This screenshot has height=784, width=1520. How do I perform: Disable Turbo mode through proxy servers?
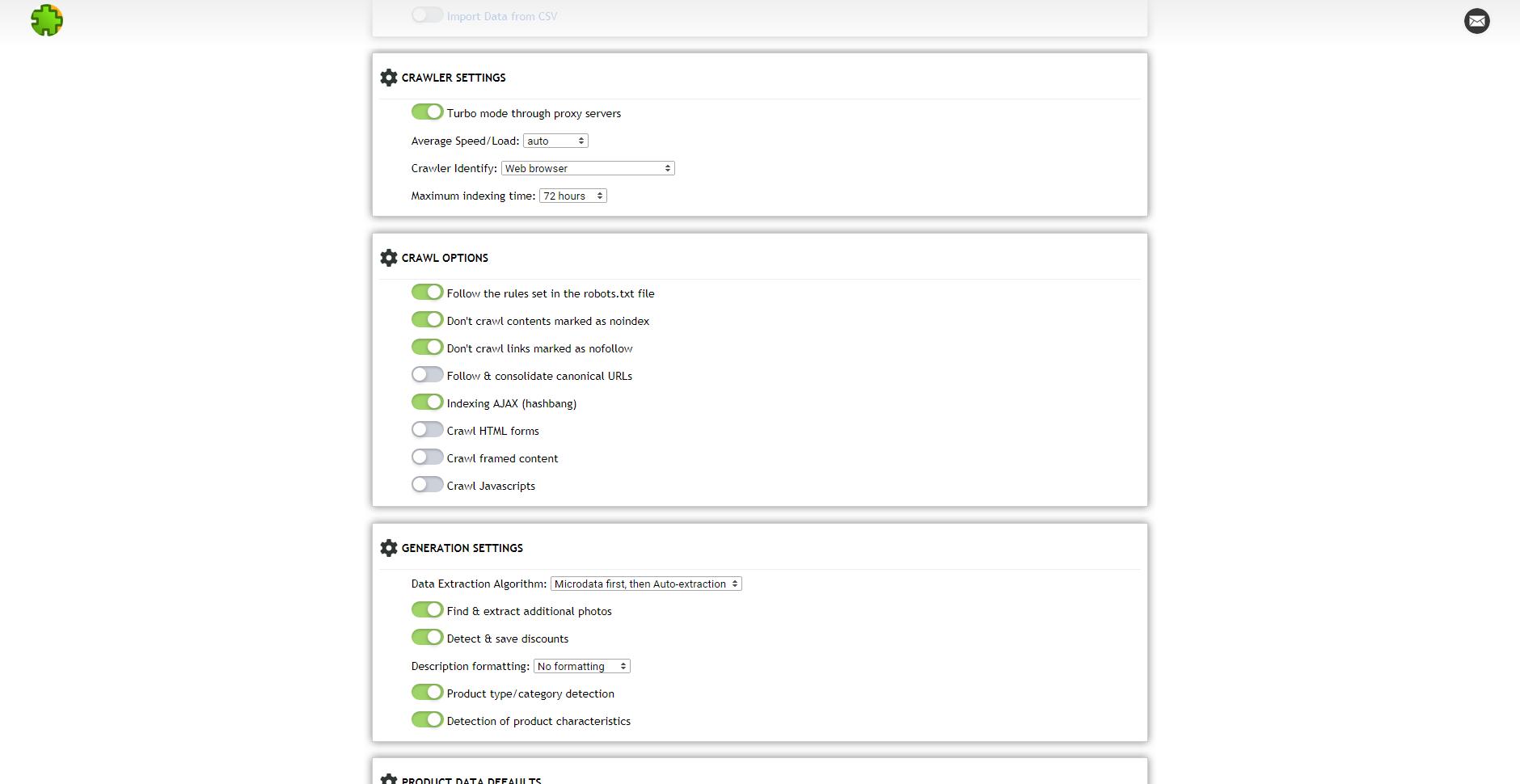tap(427, 112)
